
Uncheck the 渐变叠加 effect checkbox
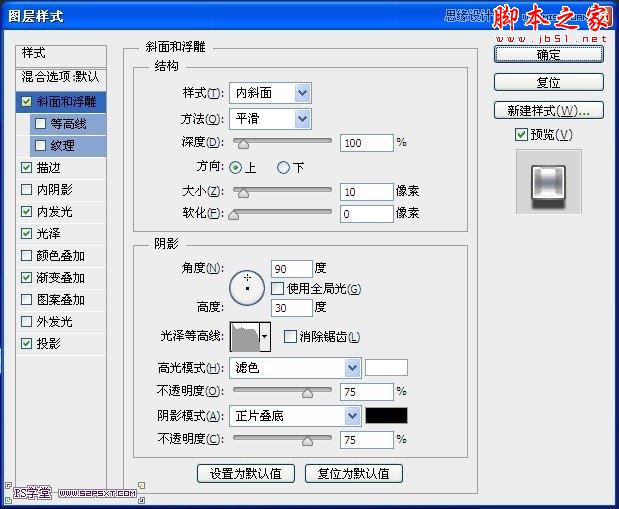click(26, 278)
